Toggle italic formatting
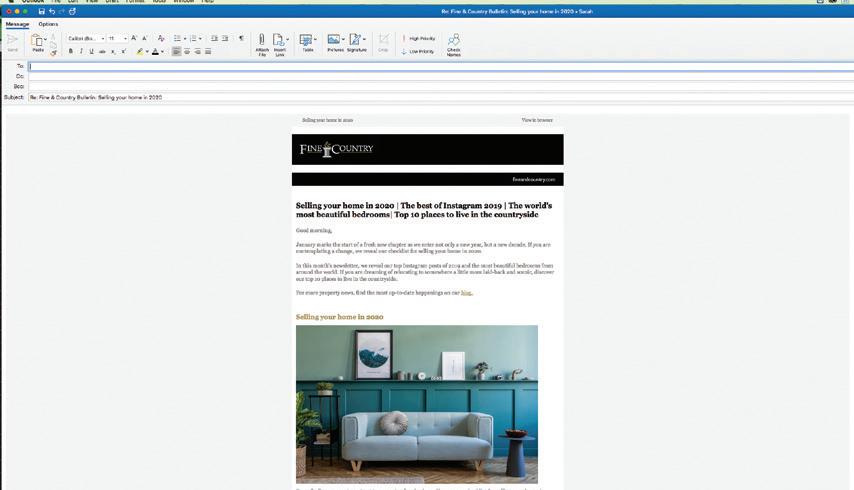Screen dimensions: 854x490 [81, 52]
